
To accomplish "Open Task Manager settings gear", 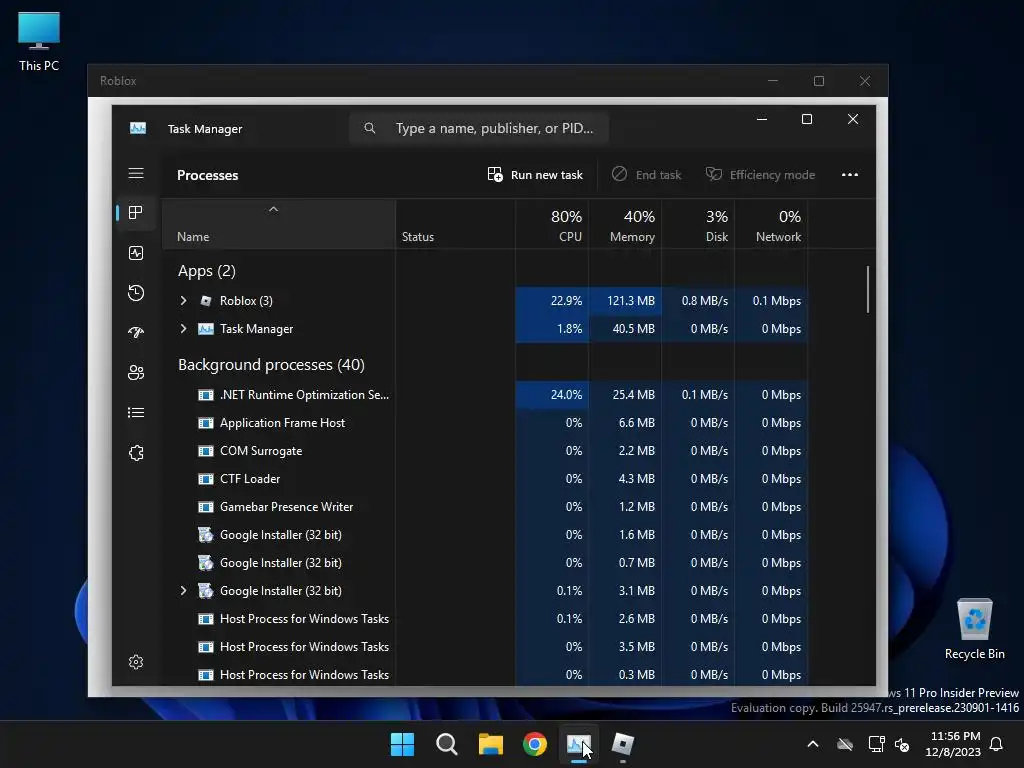I will 136,662.
